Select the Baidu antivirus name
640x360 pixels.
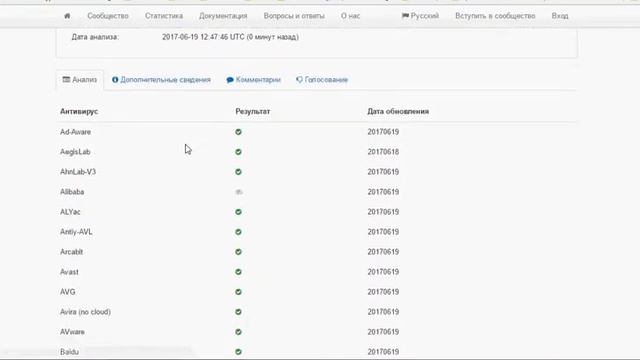click(x=69, y=352)
